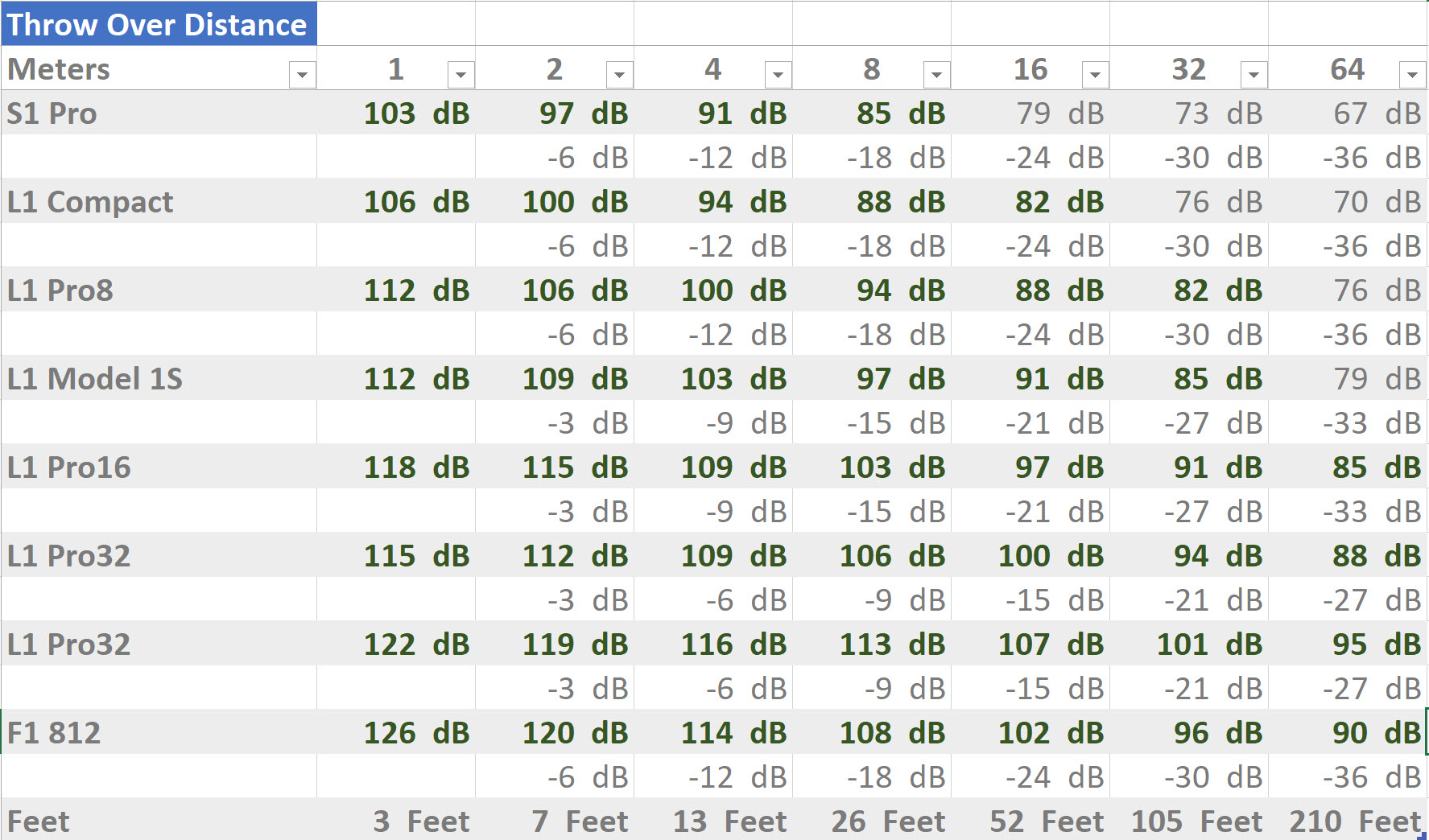Click the filter arrow for column 8
The image size is (1429, 840).
936,75
